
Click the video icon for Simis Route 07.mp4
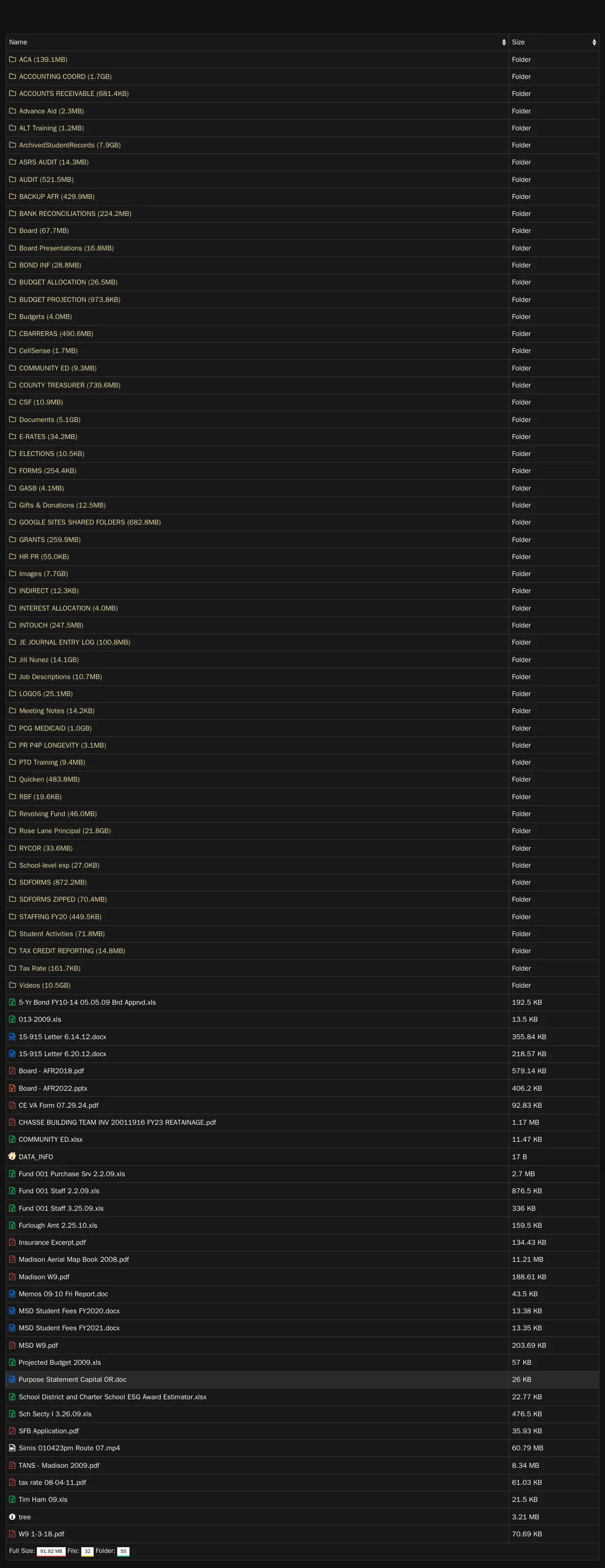[12, 1448]
